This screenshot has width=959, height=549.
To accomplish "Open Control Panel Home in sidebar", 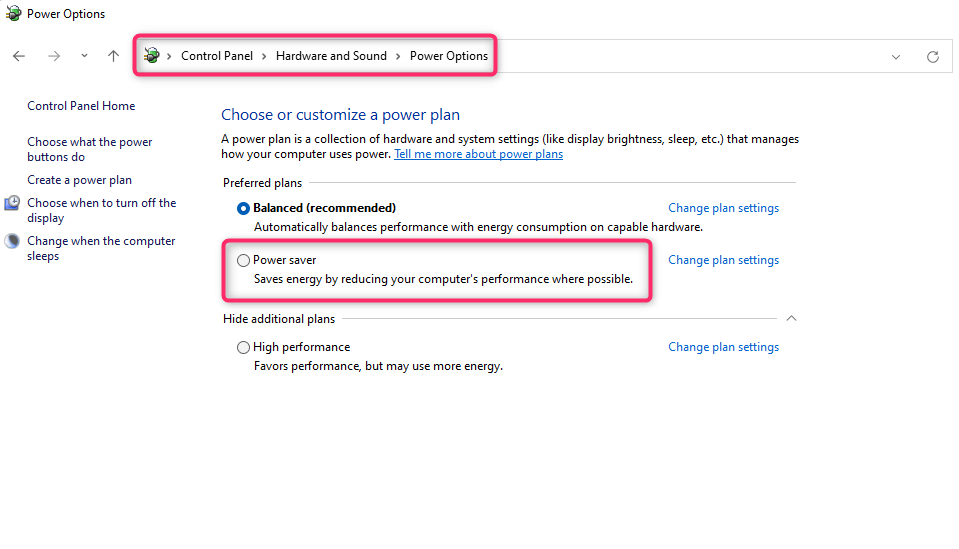I will pyautogui.click(x=81, y=106).
